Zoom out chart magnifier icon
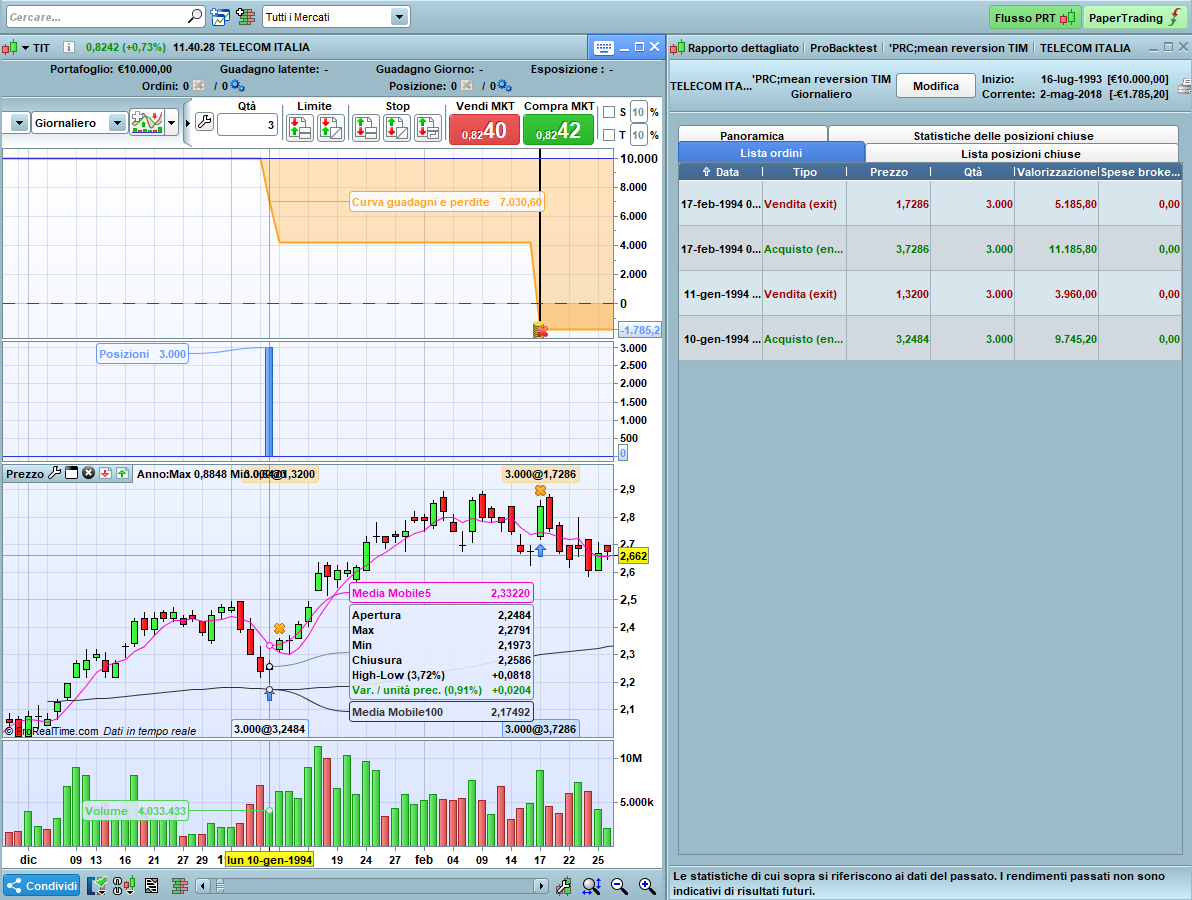 619,886
